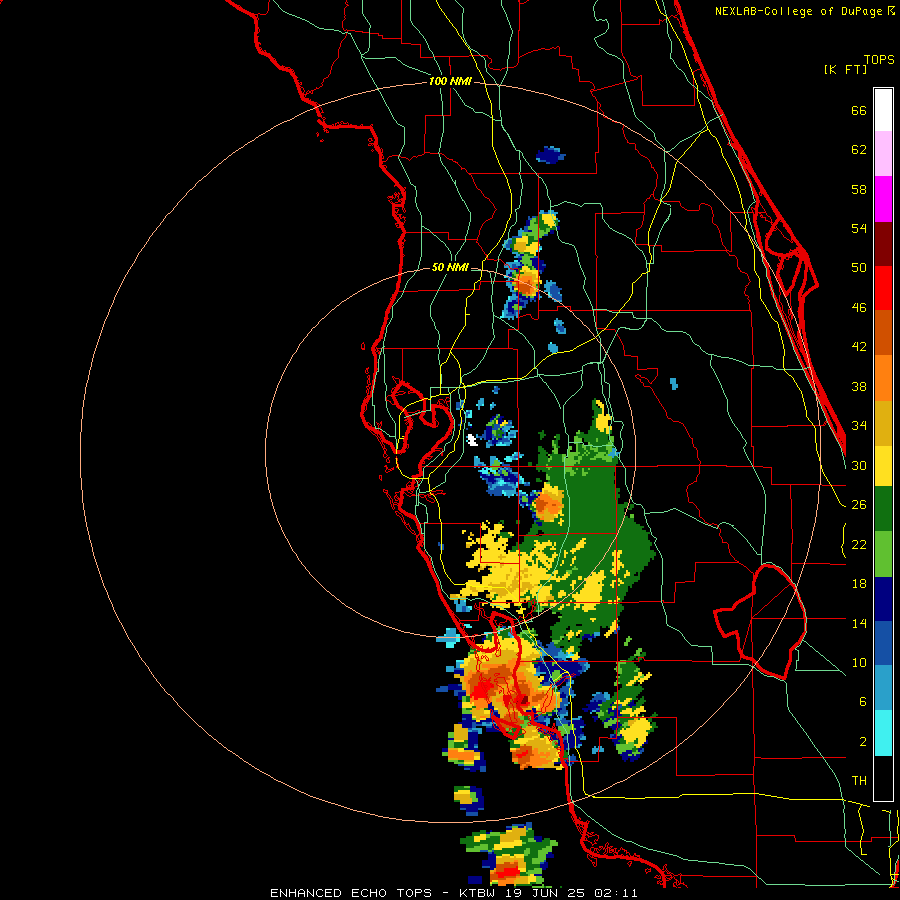Select the 30 value on the legend
Screen dimensions: 900x900
click(x=859, y=465)
